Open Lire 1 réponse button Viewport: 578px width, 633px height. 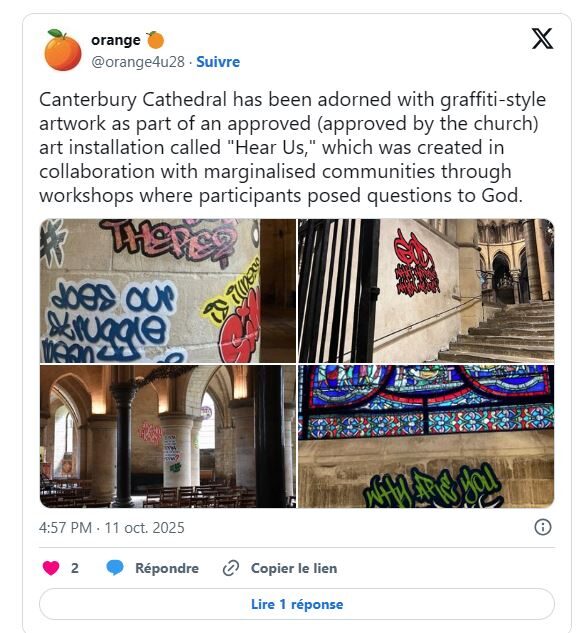297,604
